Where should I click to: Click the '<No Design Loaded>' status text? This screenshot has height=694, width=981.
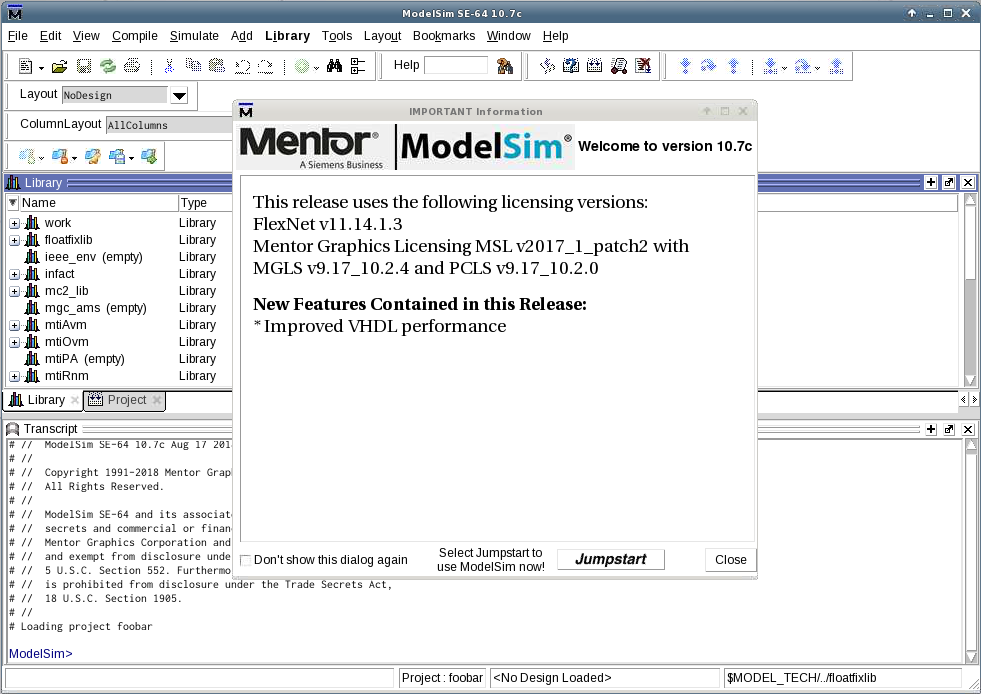[x=552, y=678]
